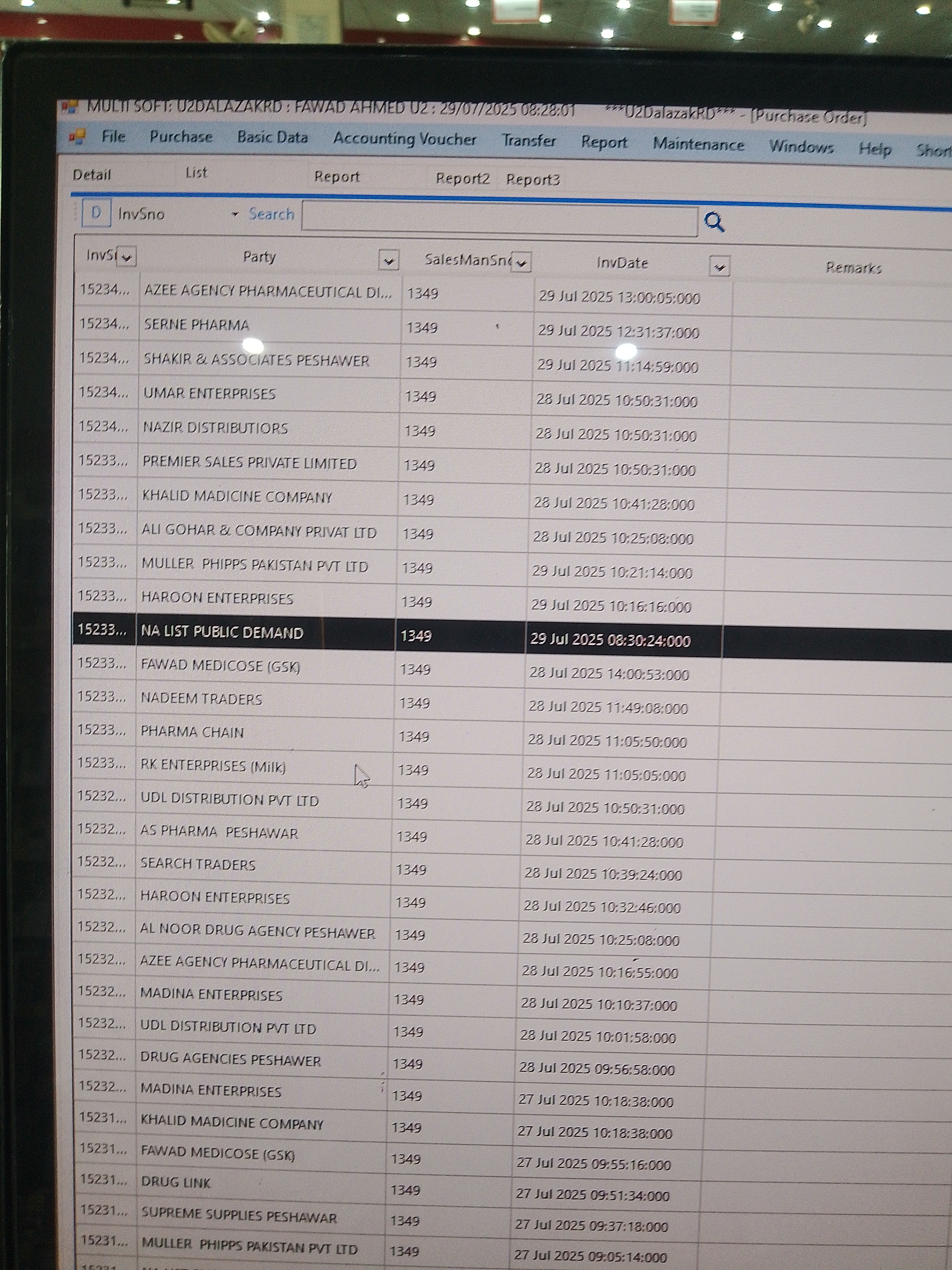Click the app icon in menu bar
Viewport: 952px width, 1270px height.
(78, 136)
